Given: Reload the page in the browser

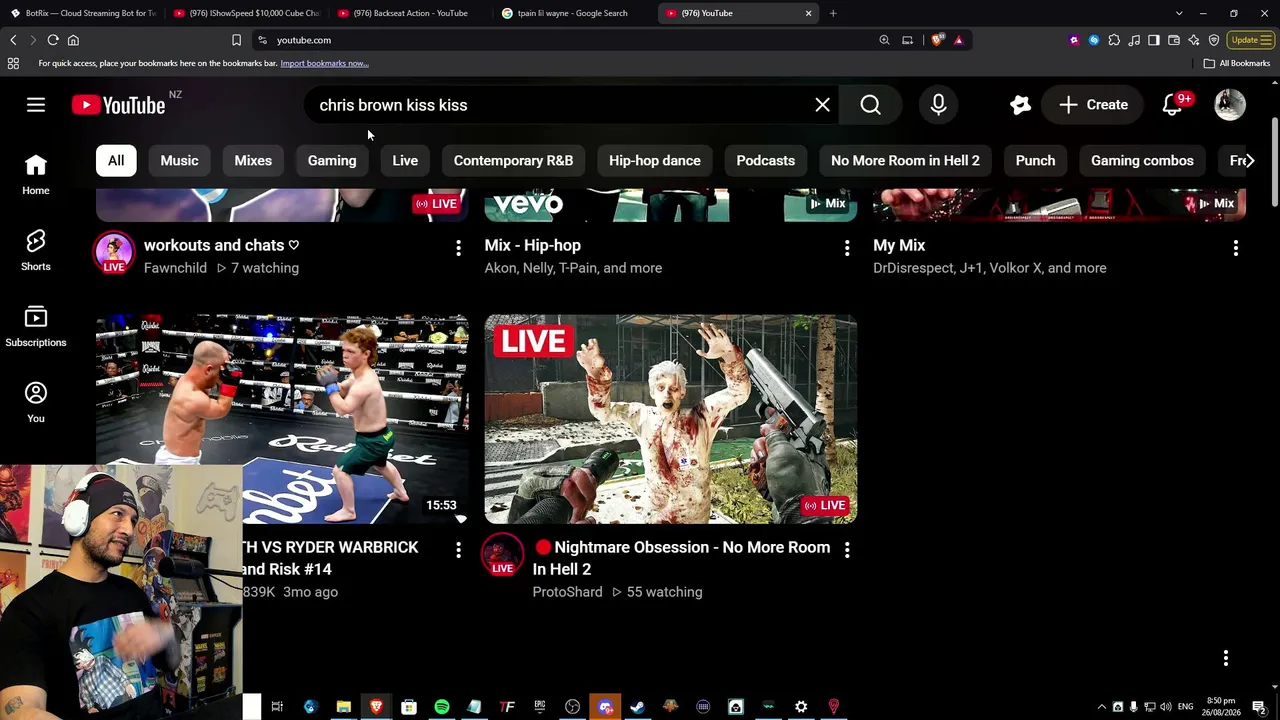Looking at the screenshot, I should (53, 40).
